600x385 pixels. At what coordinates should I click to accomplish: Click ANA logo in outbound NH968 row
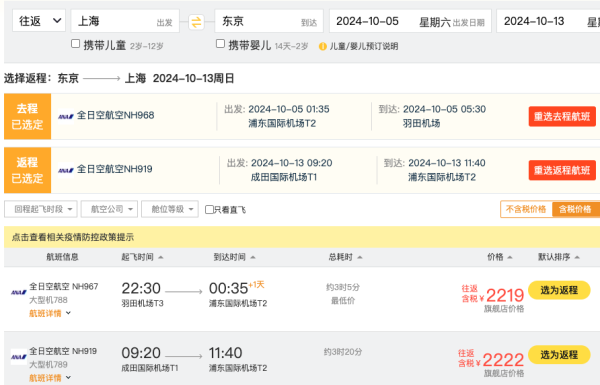click(x=66, y=116)
